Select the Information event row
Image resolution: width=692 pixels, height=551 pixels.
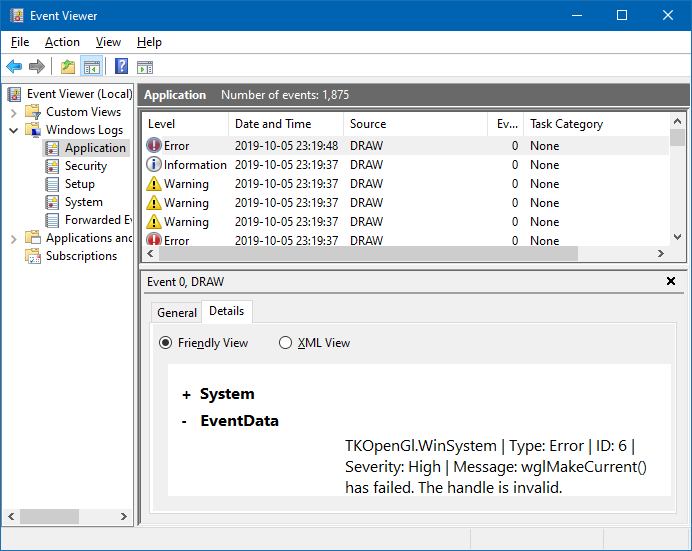coord(195,165)
